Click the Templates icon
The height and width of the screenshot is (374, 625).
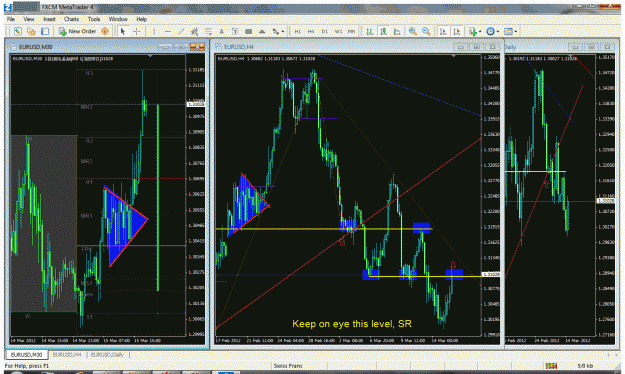coord(508,31)
